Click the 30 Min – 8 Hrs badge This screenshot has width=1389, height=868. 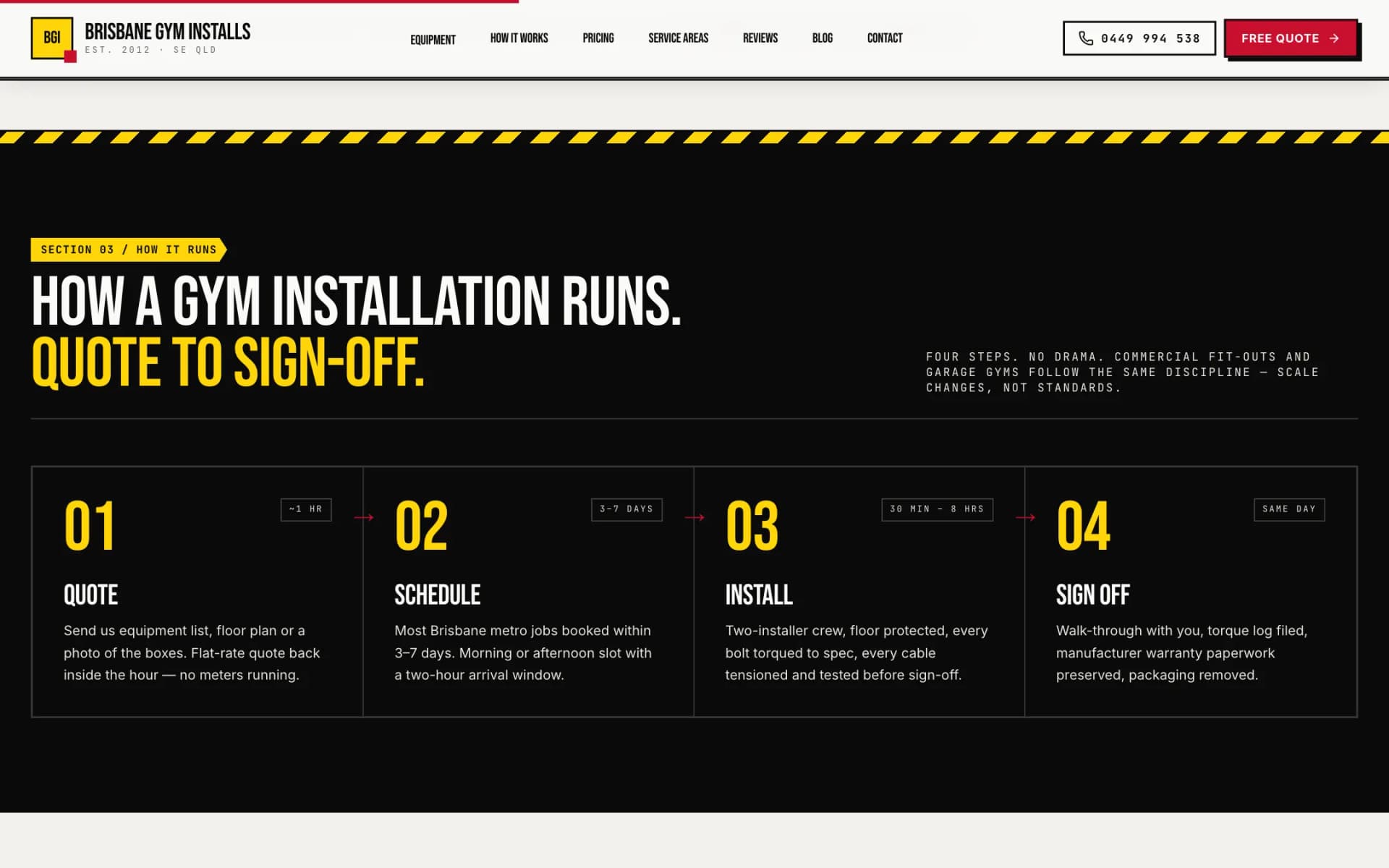click(x=937, y=509)
